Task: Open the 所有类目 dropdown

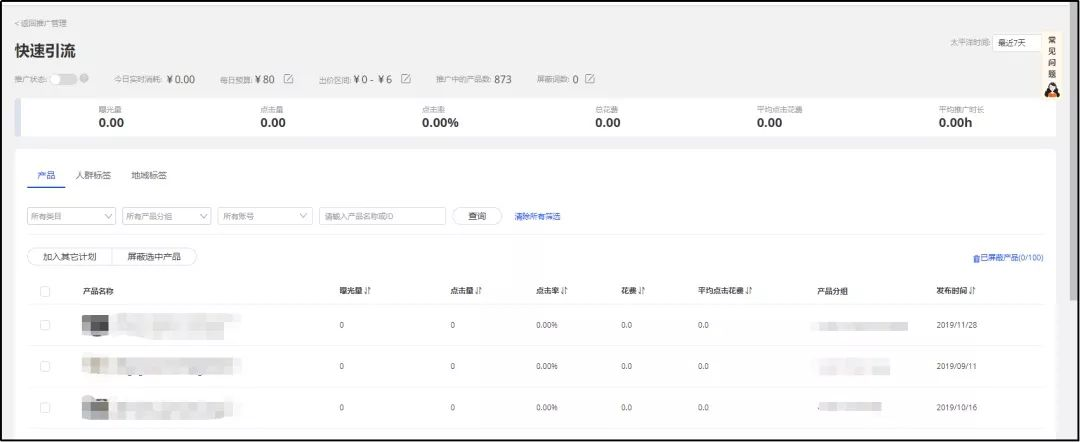Action: click(x=72, y=216)
